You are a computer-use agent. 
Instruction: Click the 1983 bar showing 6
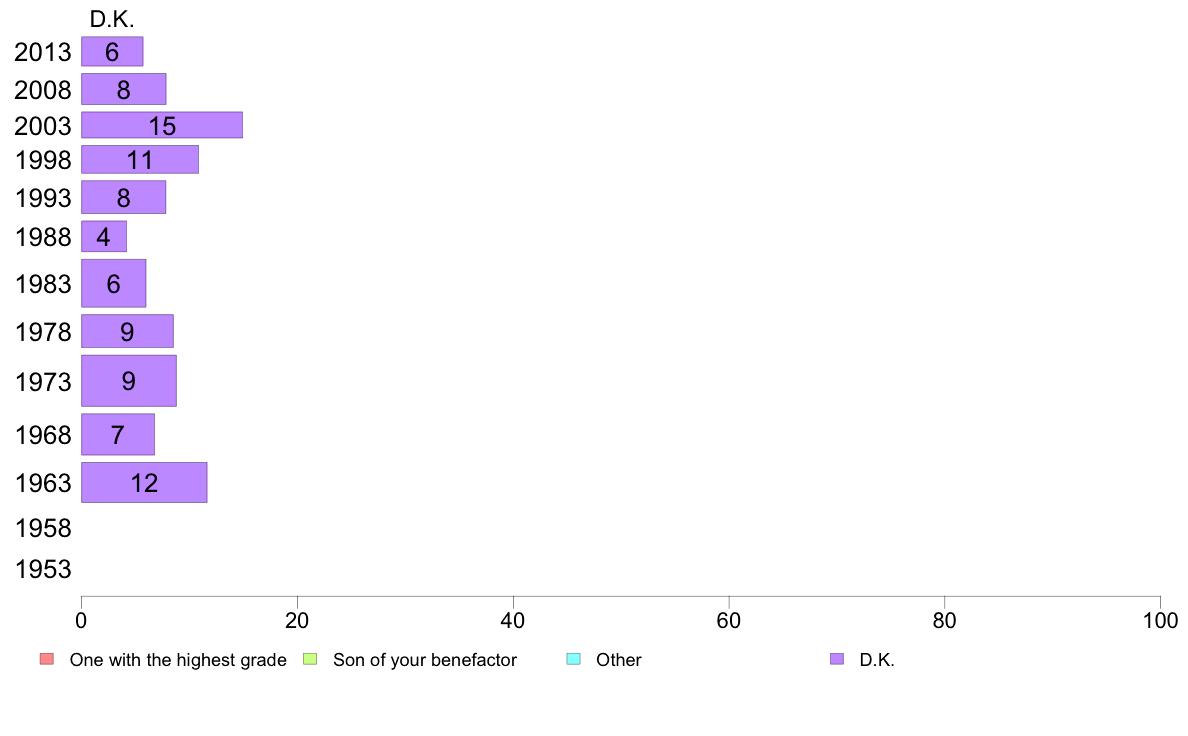(114, 283)
